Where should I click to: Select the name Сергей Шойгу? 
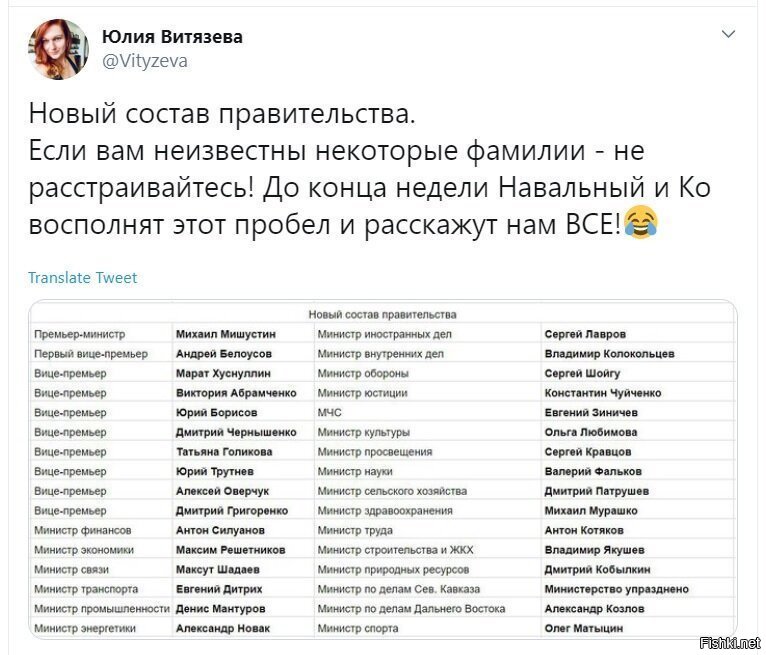[582, 374]
